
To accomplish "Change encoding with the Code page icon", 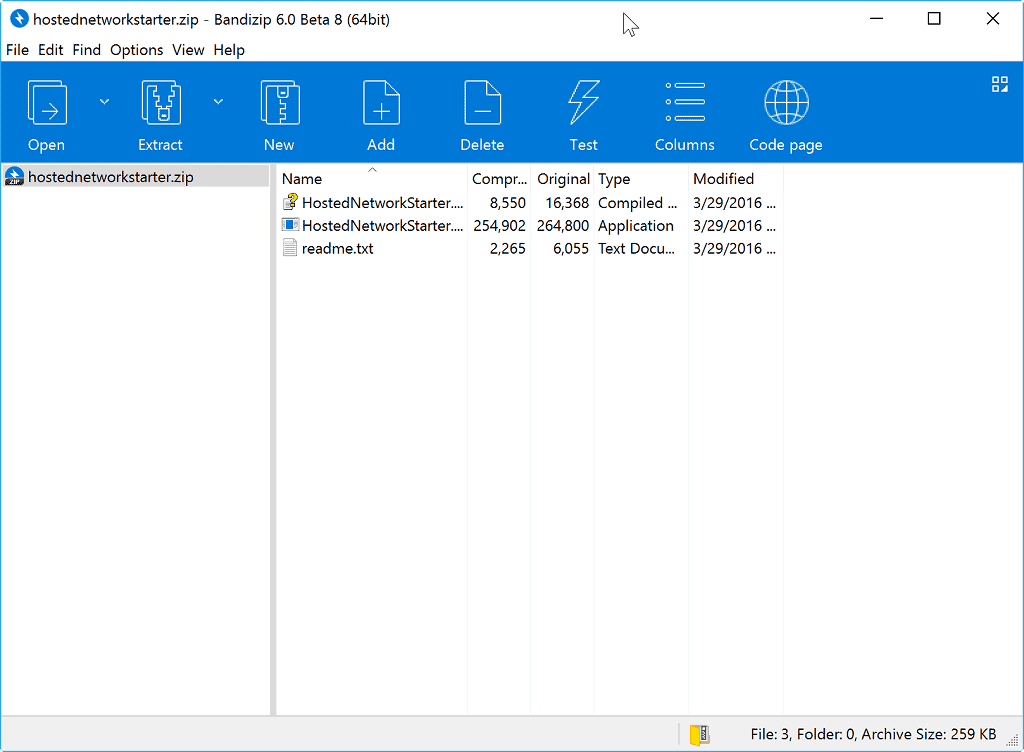I will (x=786, y=110).
